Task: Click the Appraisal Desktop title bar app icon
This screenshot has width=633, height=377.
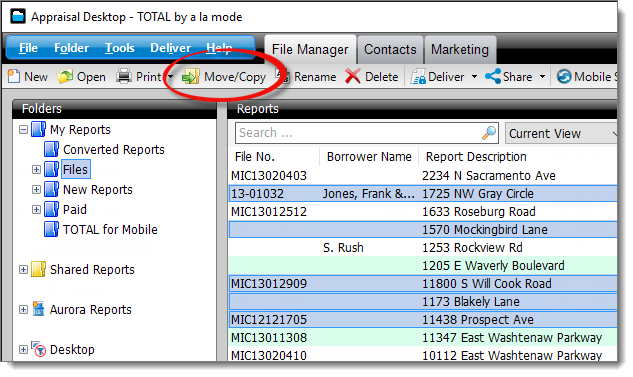Action: click(x=18, y=17)
